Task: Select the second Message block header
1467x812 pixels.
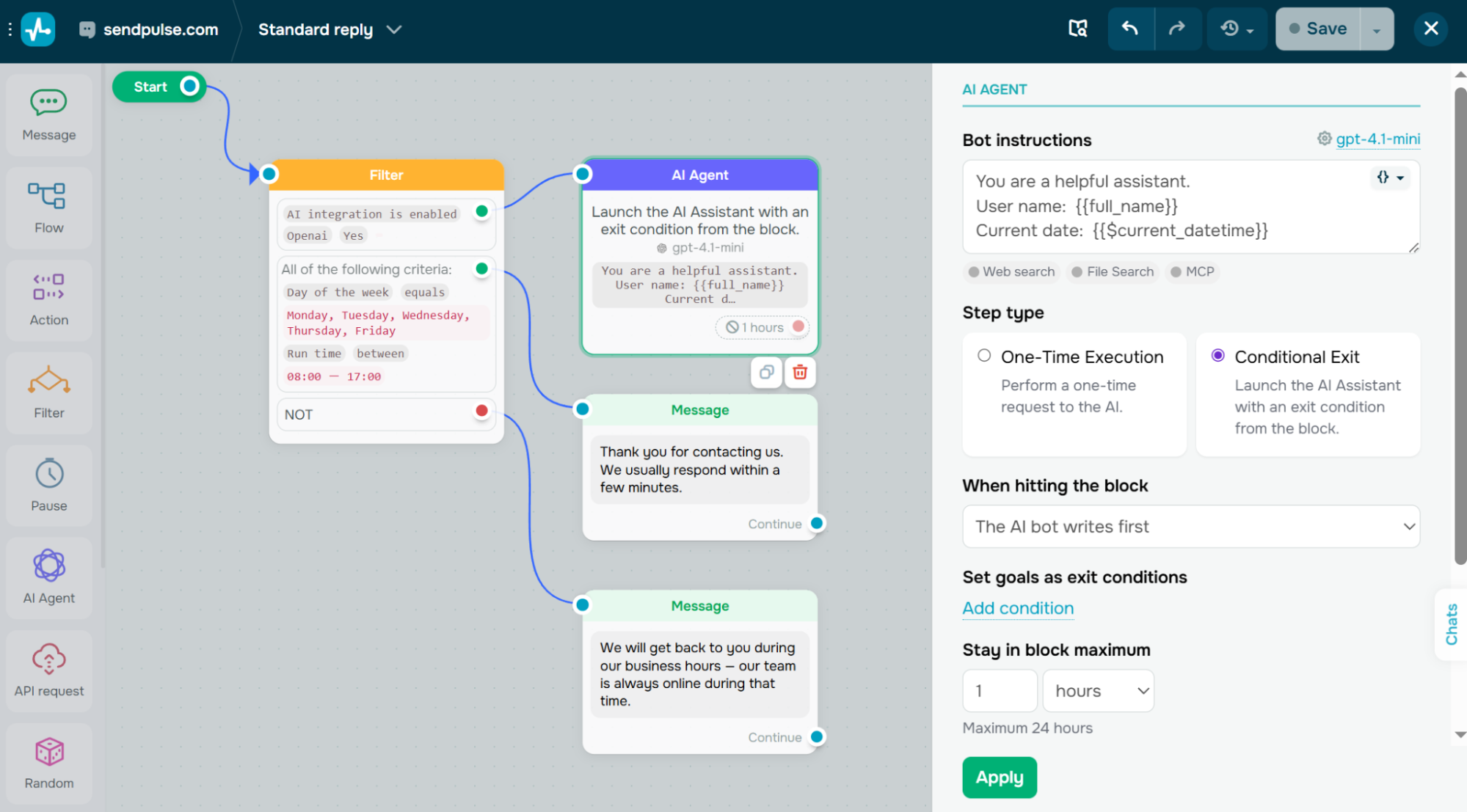Action: pos(700,606)
